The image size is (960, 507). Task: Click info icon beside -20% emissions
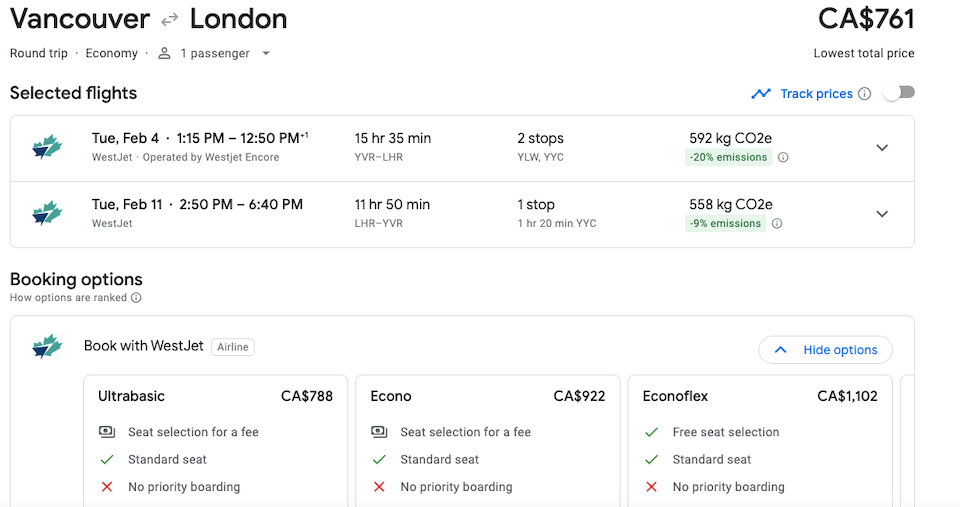(783, 157)
